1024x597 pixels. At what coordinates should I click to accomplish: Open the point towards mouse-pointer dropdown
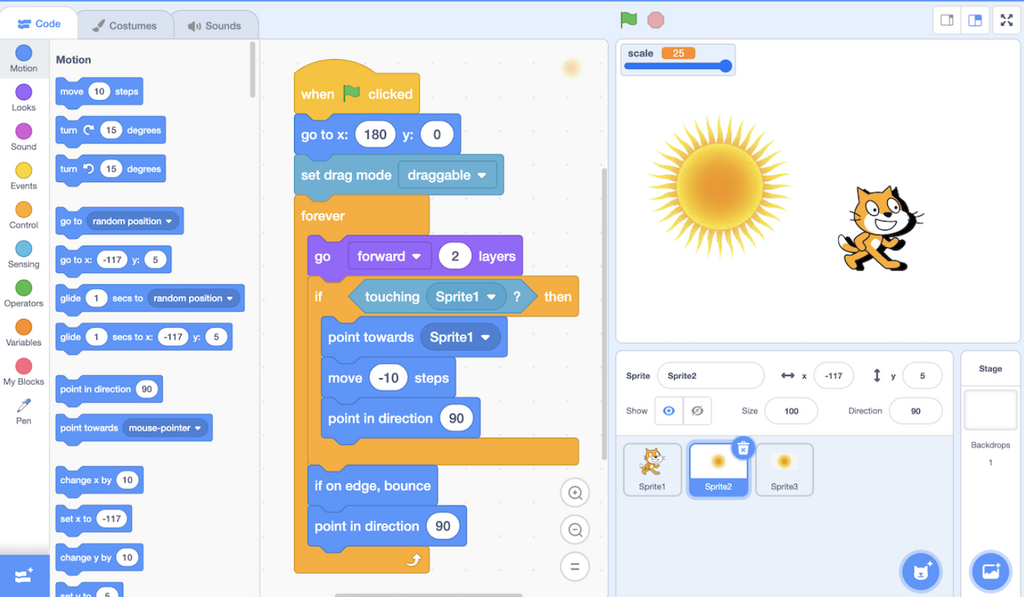[x=165, y=428]
